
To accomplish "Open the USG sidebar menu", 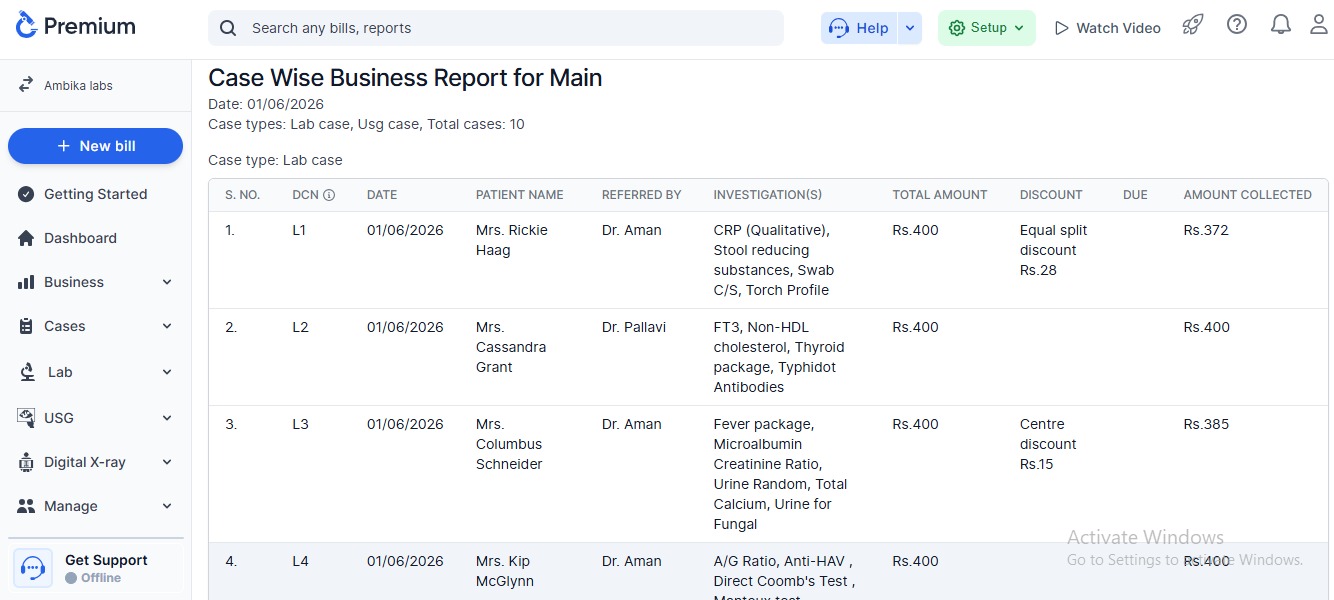I will coord(95,418).
